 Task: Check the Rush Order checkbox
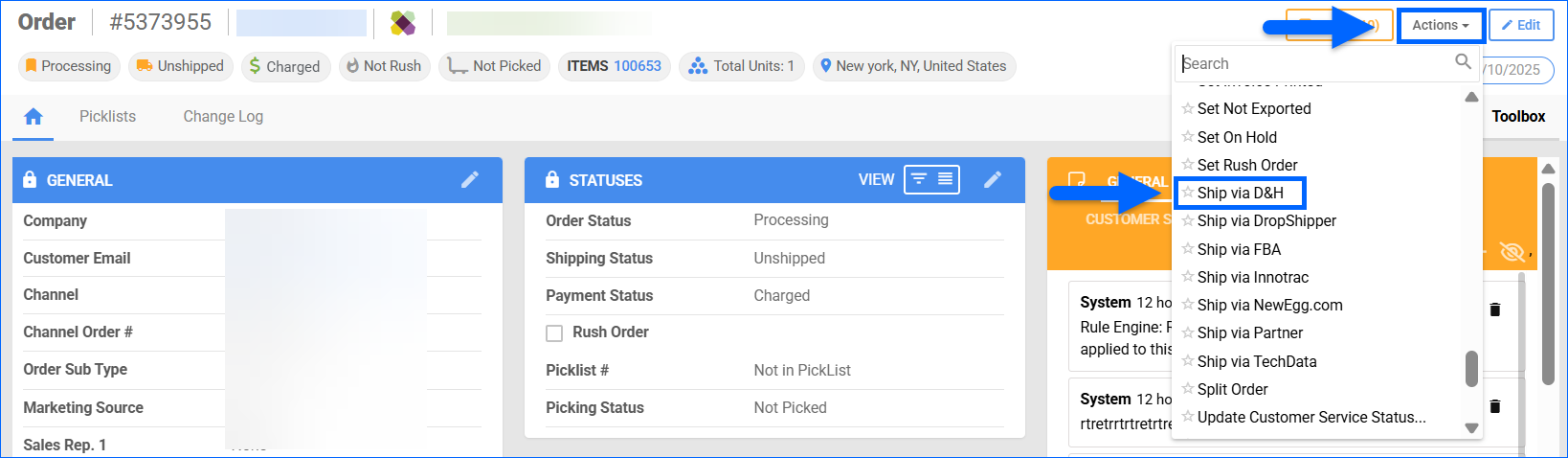(554, 333)
